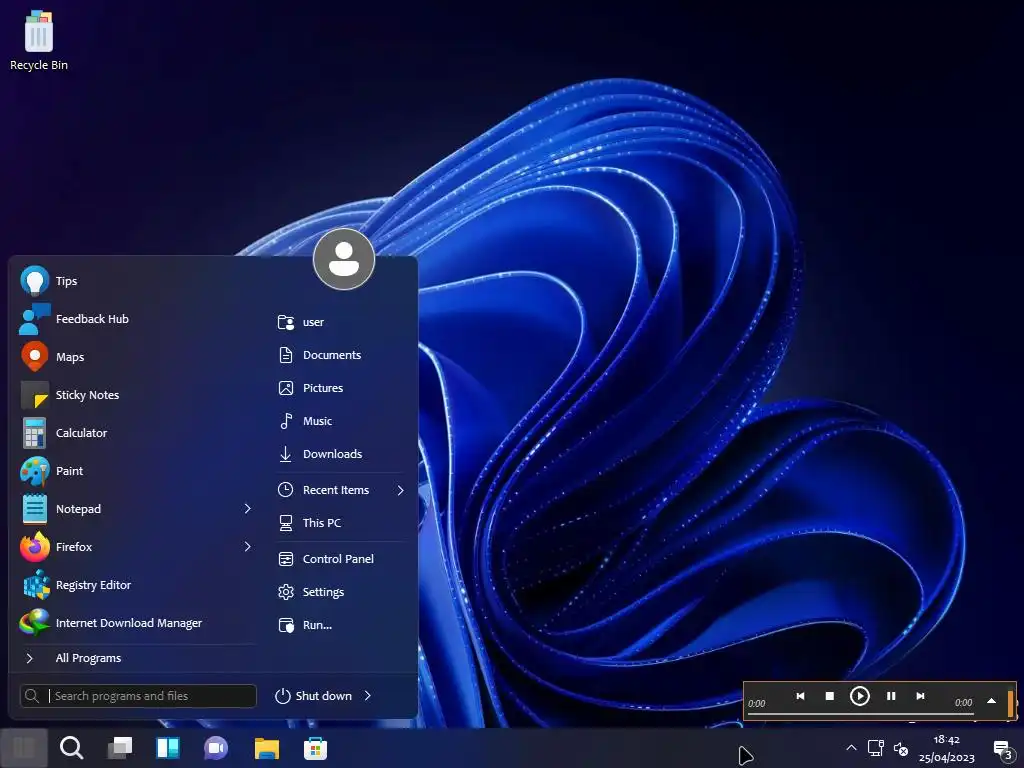Expand the Firefox jump list arrow

click(x=248, y=547)
